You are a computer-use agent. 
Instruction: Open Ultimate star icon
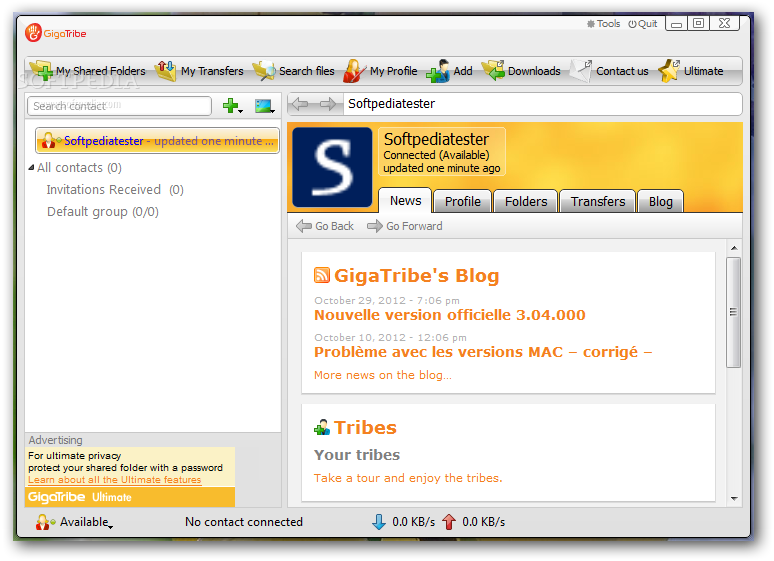click(x=669, y=71)
